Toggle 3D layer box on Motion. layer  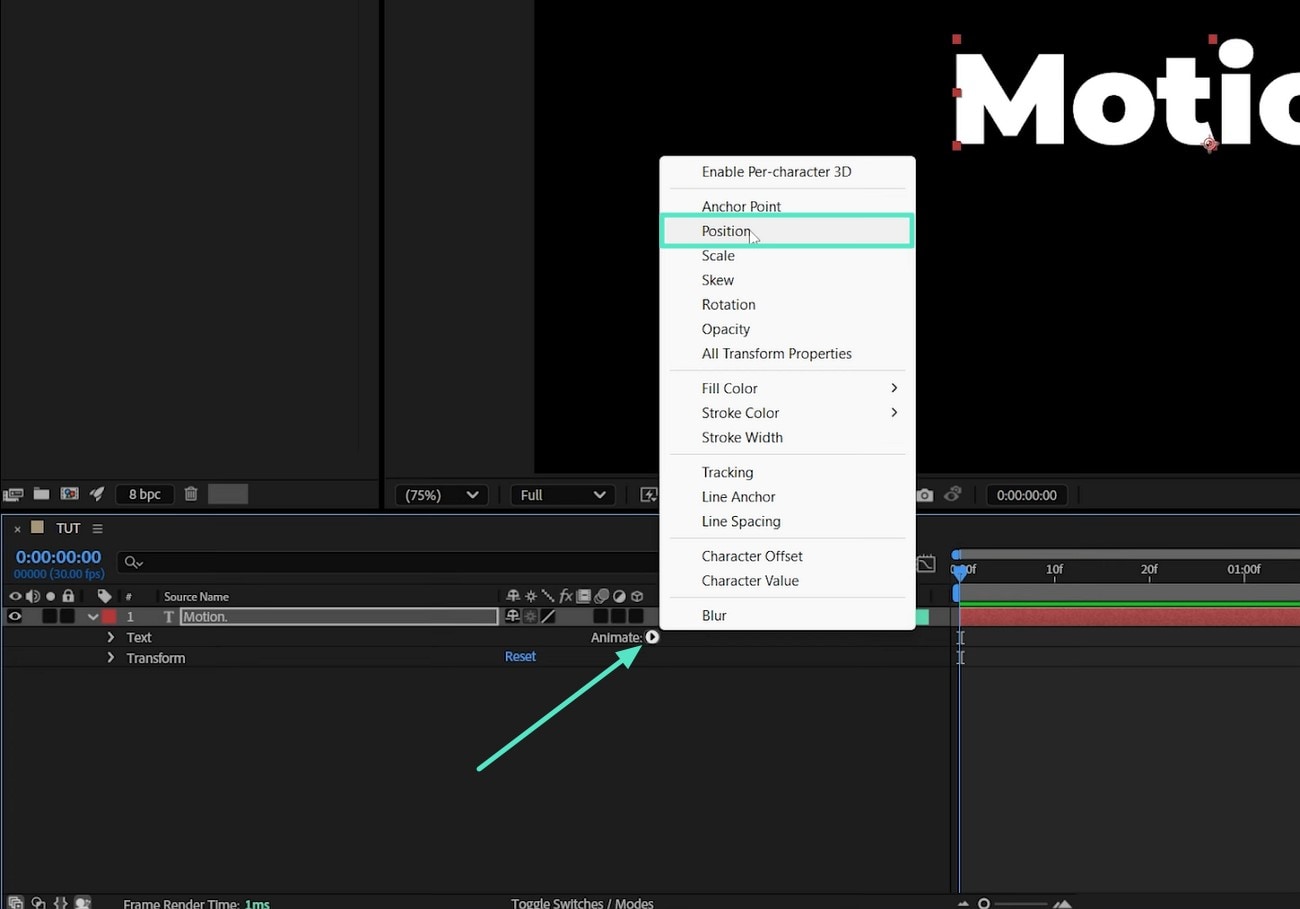pos(636,617)
